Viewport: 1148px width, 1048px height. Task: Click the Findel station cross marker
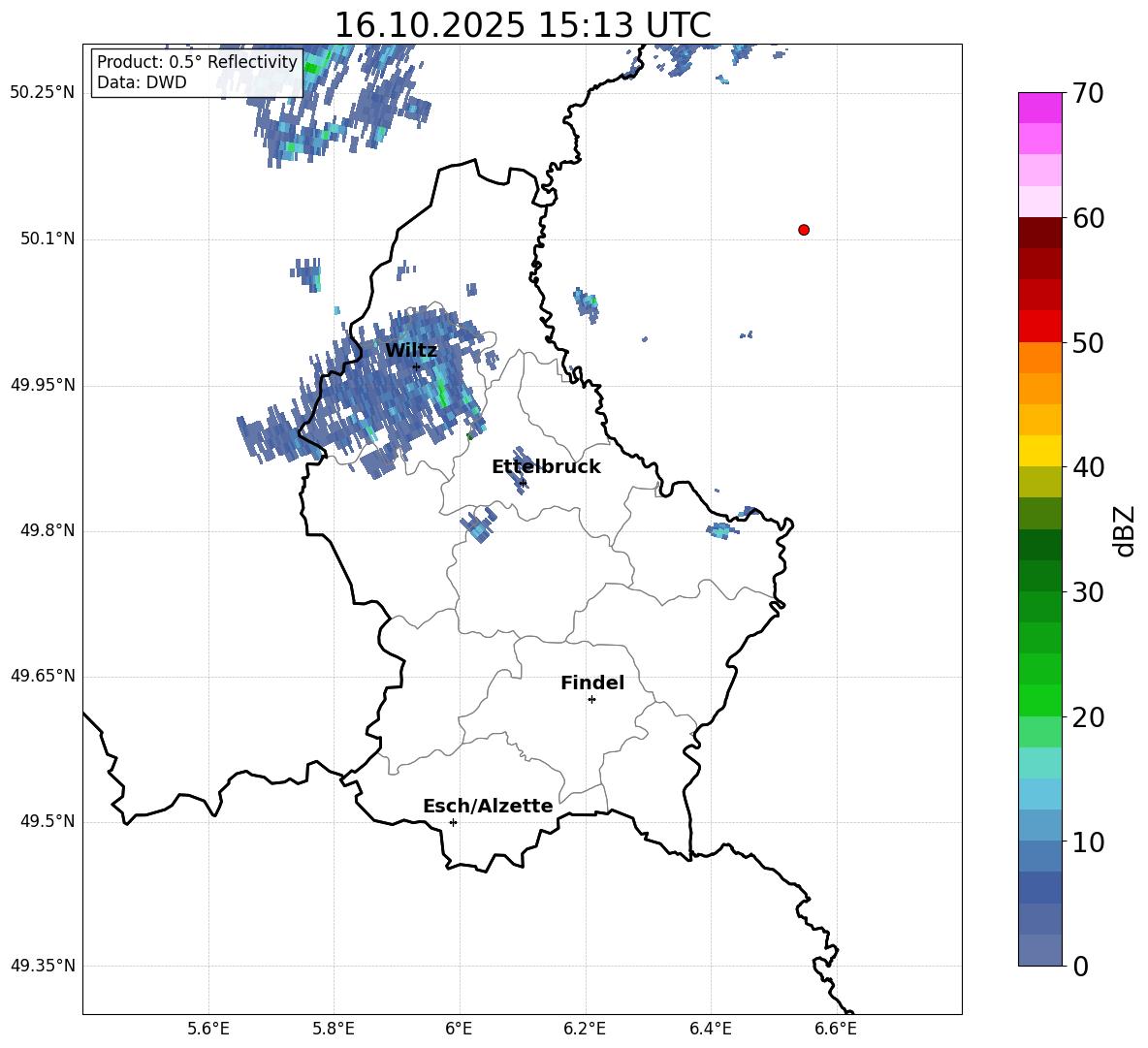tap(591, 700)
